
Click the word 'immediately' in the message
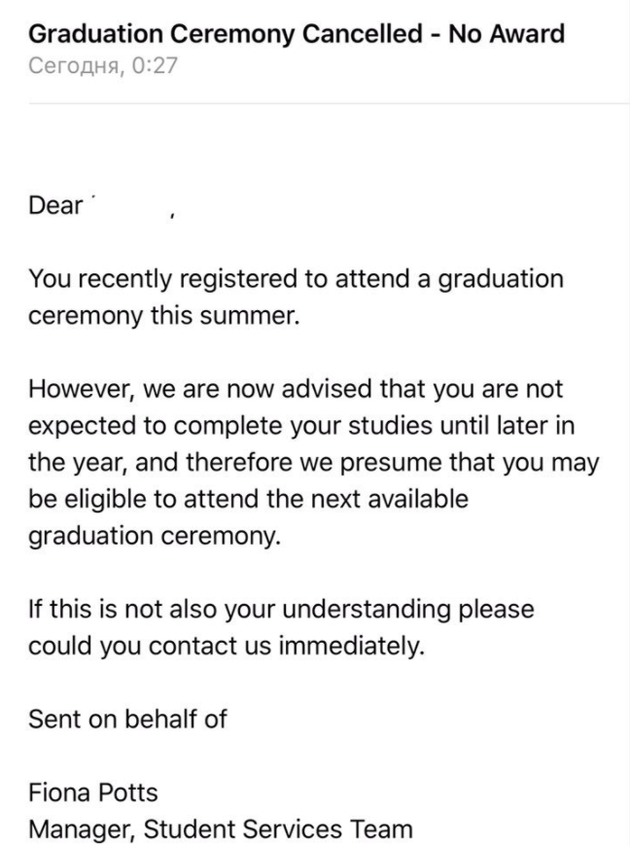[351, 646]
